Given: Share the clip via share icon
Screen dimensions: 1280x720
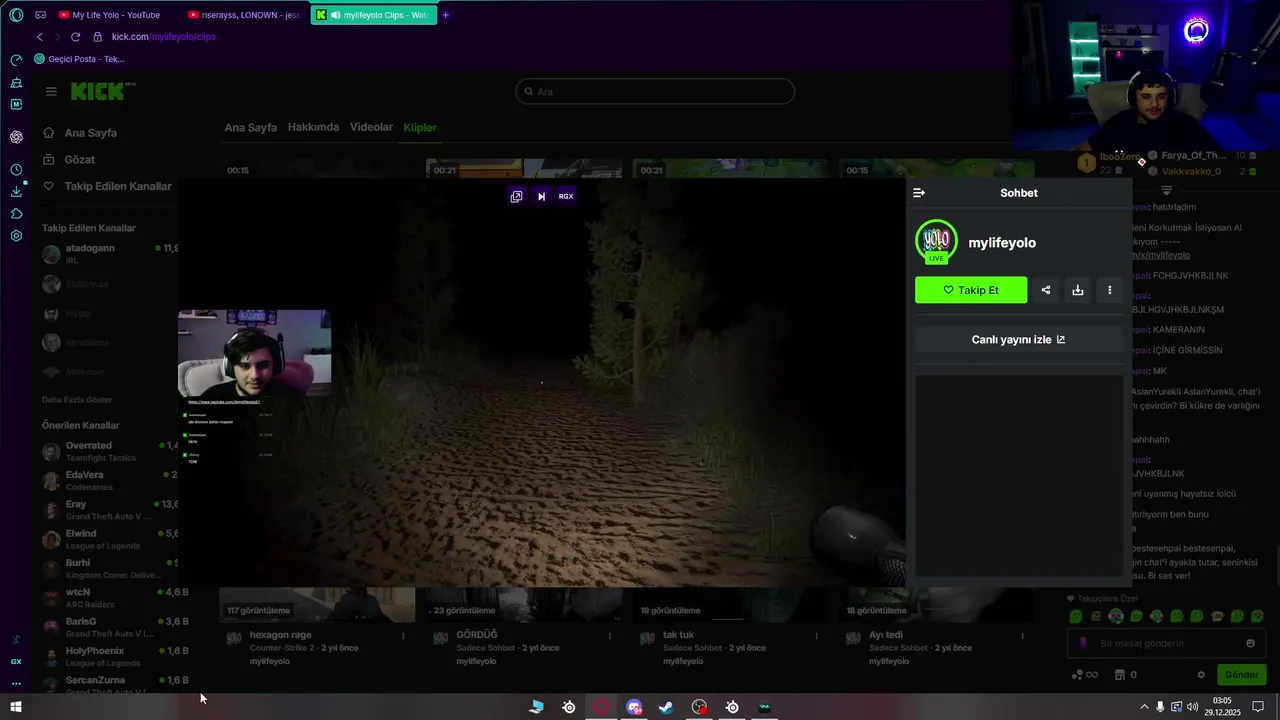Looking at the screenshot, I should click(x=1046, y=290).
